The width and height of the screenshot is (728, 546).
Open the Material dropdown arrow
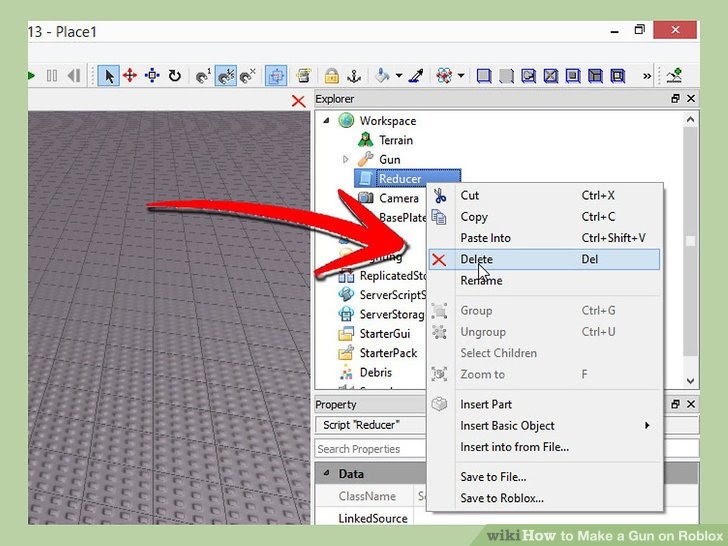pos(461,75)
